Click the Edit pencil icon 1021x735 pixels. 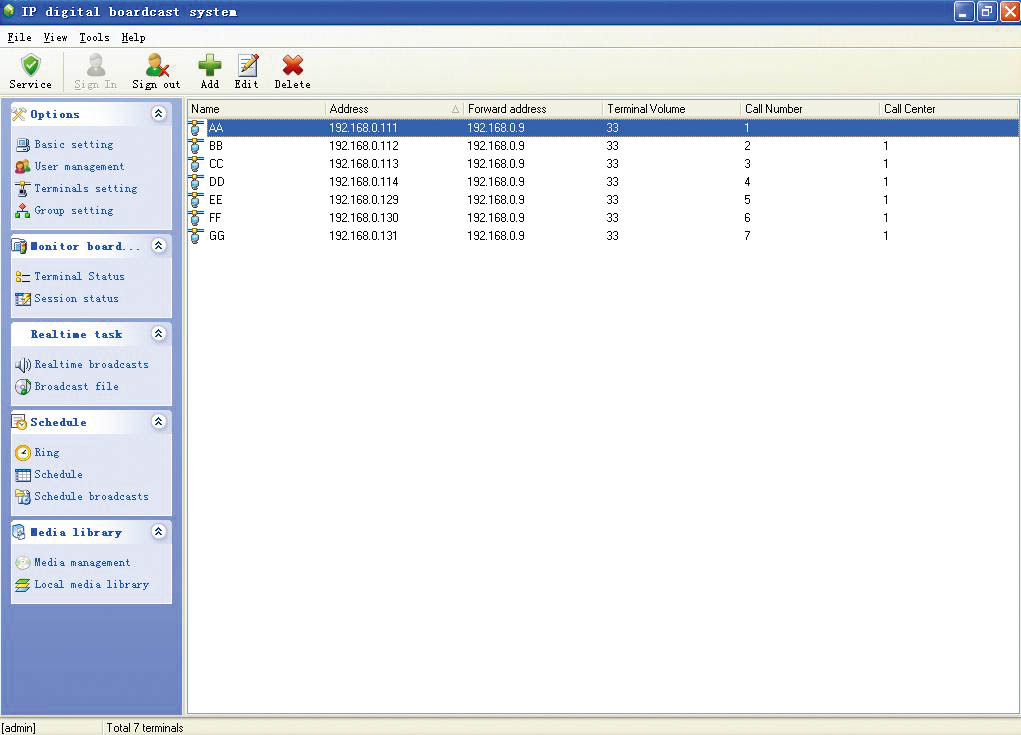point(247,66)
